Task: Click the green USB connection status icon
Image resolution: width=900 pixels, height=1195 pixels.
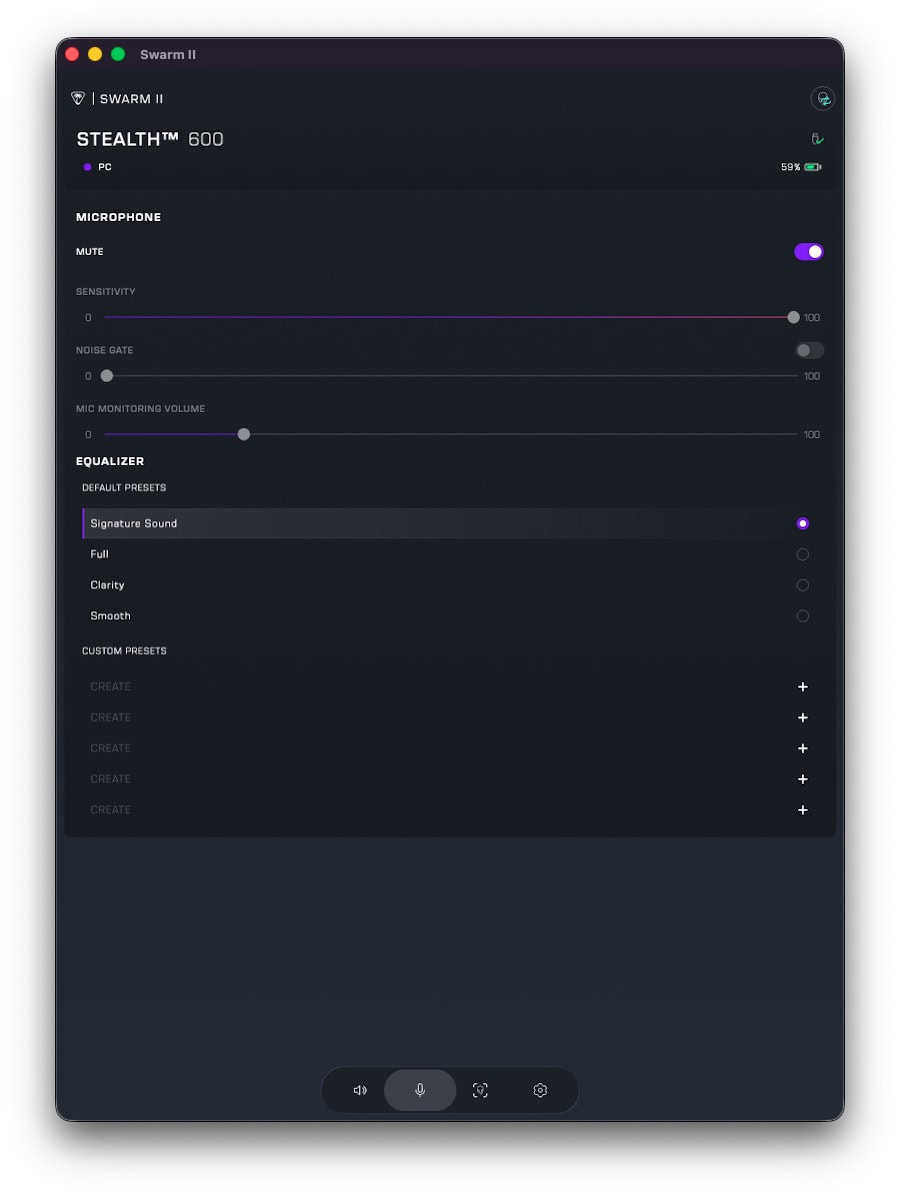Action: pyautogui.click(x=817, y=139)
